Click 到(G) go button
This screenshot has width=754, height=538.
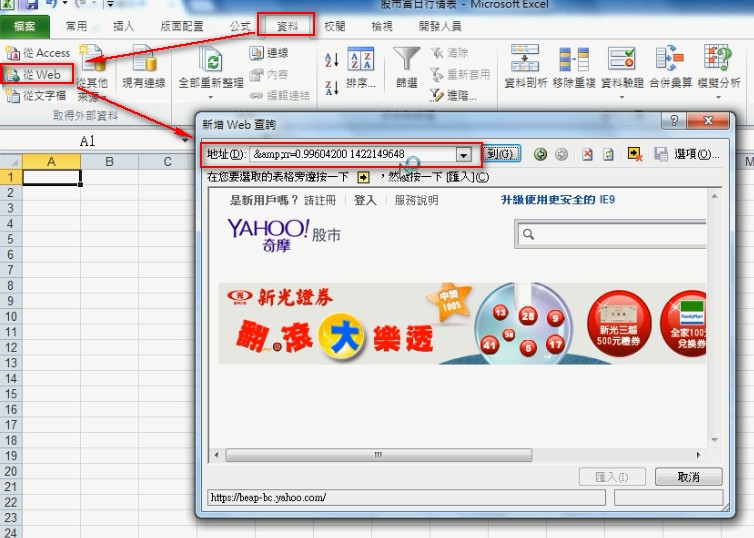[x=502, y=154]
